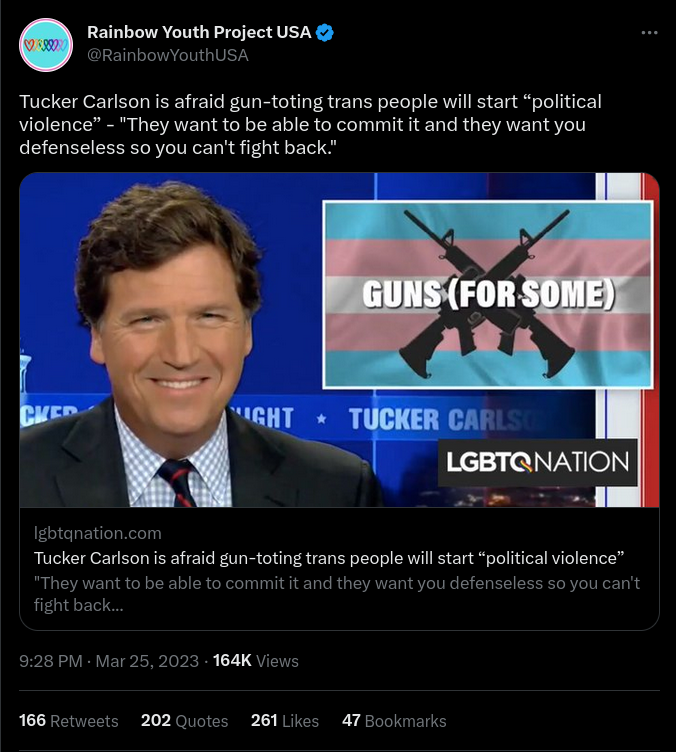Open the @RainbowYouthUSA handle link
Image resolution: width=676 pixels, height=752 pixels.
point(168,55)
